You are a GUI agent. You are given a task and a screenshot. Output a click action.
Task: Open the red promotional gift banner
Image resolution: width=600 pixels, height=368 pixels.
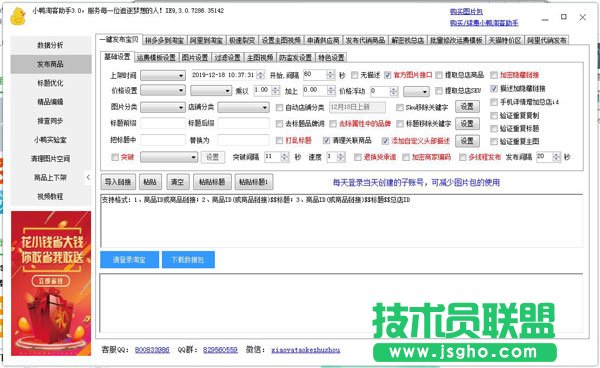pyautogui.click(x=51, y=283)
